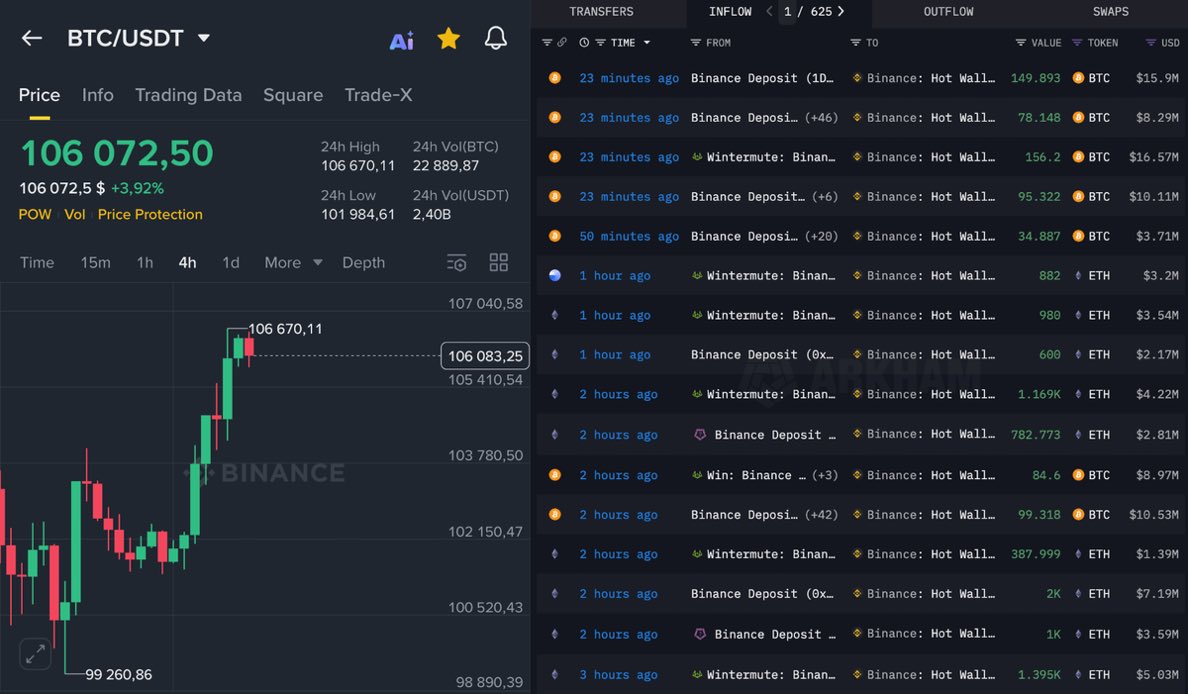Click the ETH token icon in 600 ETH row

(x=1078, y=355)
